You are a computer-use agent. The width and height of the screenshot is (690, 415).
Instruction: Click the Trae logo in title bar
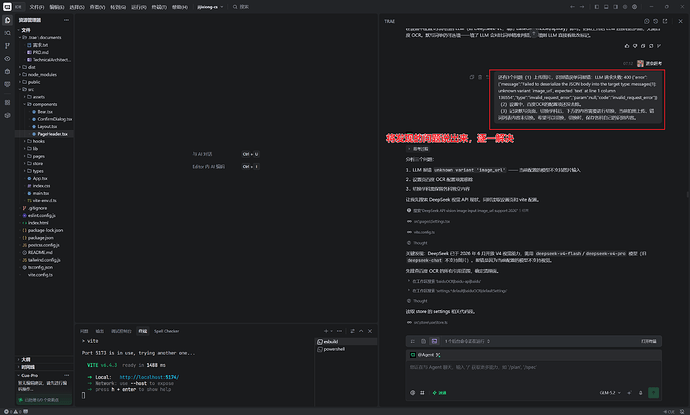[x=7, y=7]
